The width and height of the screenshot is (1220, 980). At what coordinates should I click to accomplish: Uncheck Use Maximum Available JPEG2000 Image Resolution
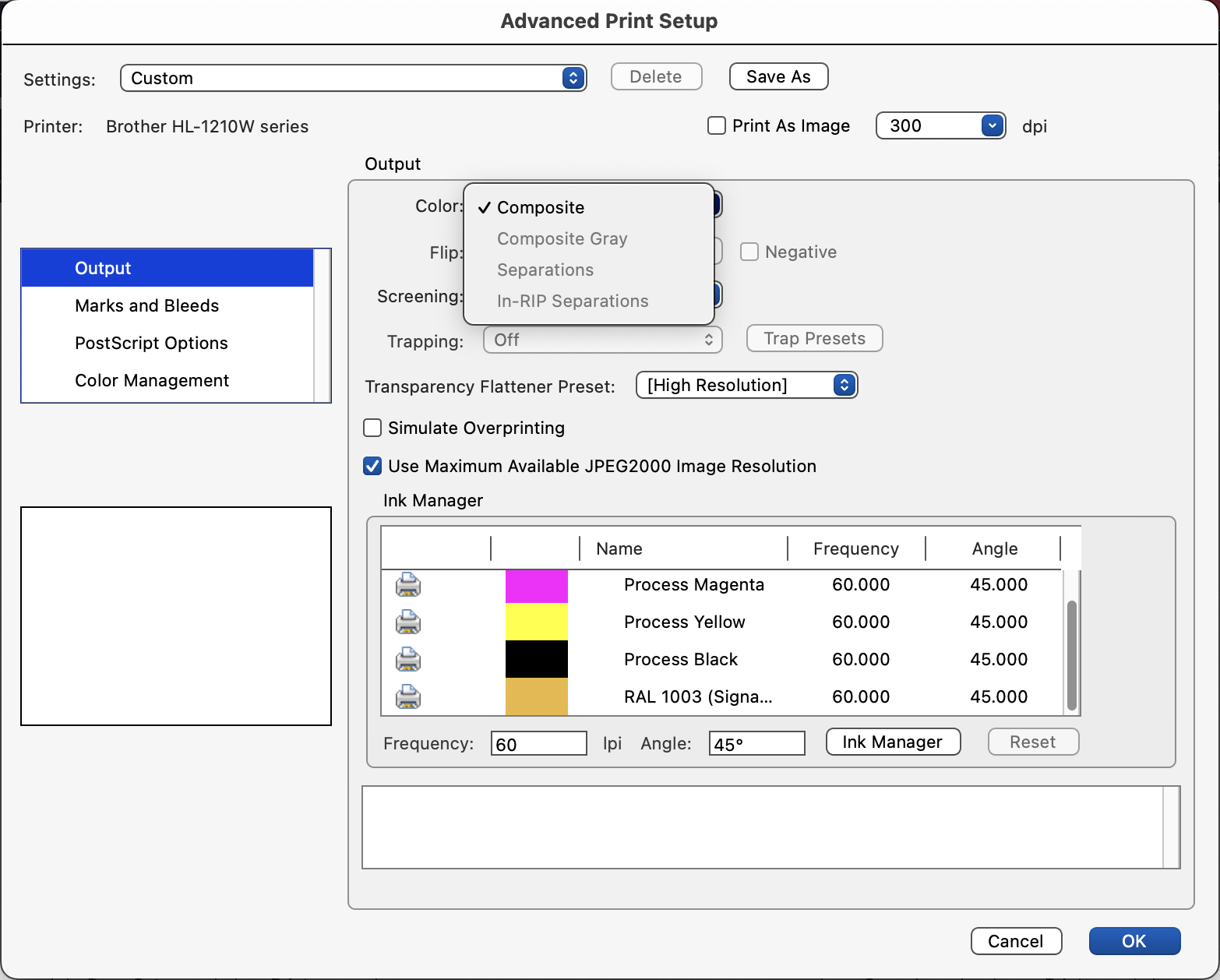coord(372,466)
